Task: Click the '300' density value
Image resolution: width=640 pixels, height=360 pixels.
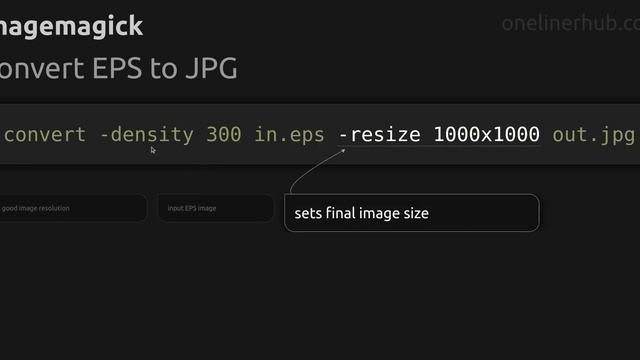Action: [224, 135]
